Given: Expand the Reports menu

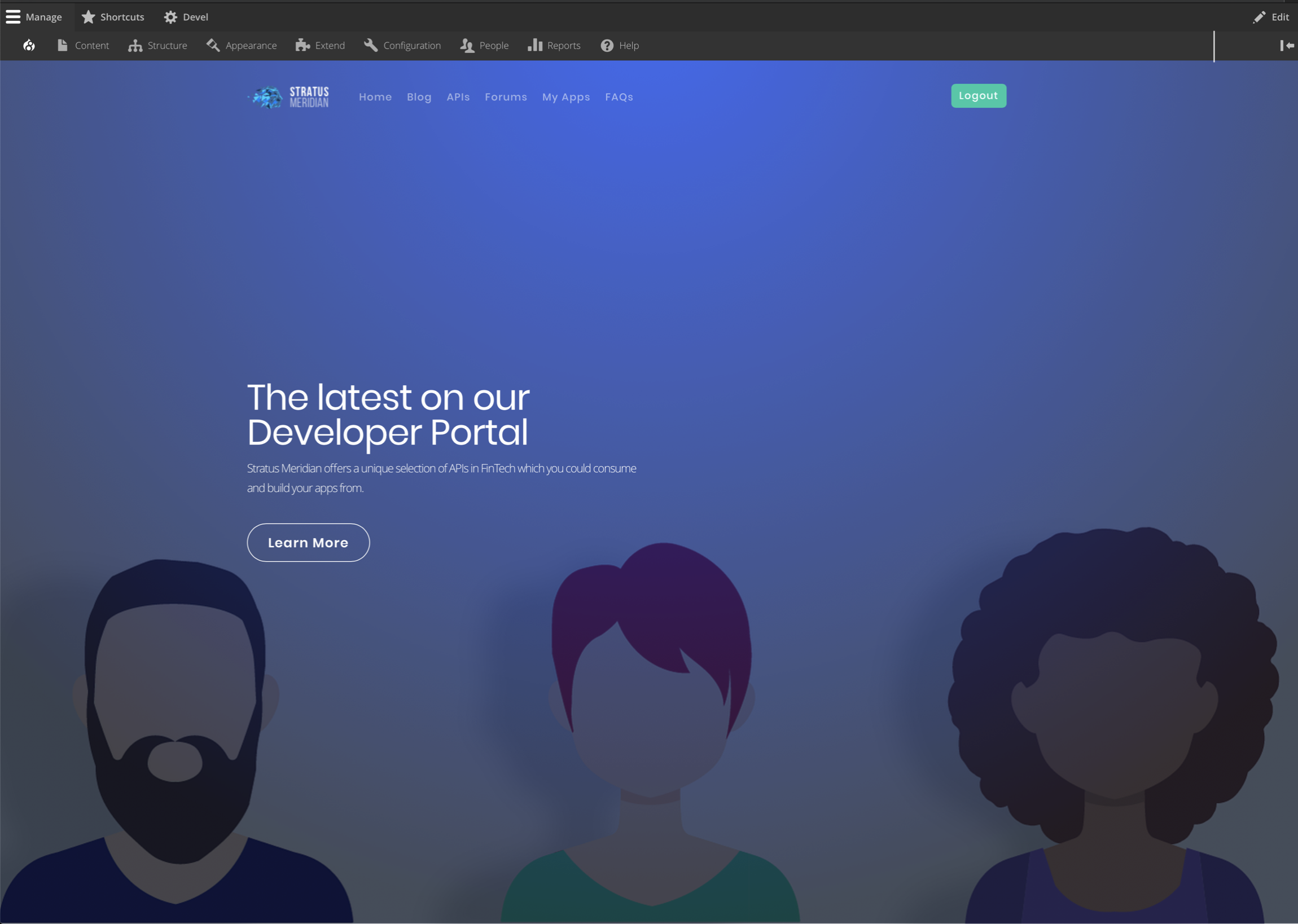Looking at the screenshot, I should coord(554,46).
